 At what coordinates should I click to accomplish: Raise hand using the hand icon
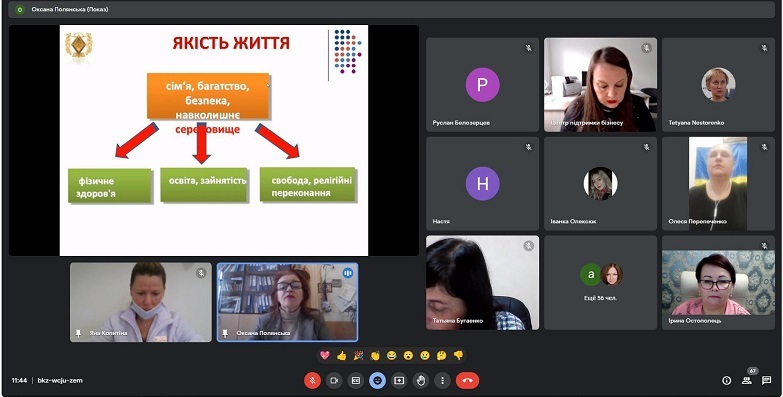point(421,381)
